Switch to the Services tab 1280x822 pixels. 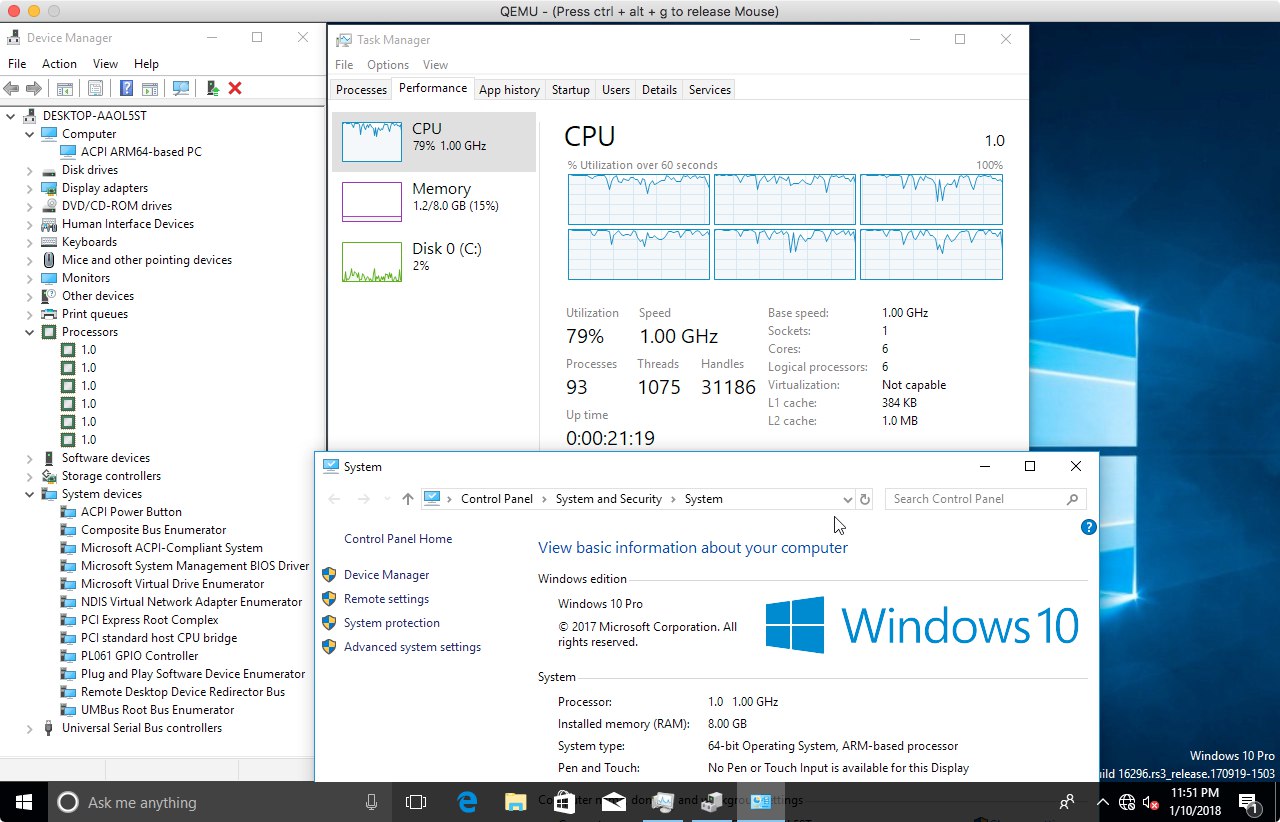pyautogui.click(x=710, y=90)
